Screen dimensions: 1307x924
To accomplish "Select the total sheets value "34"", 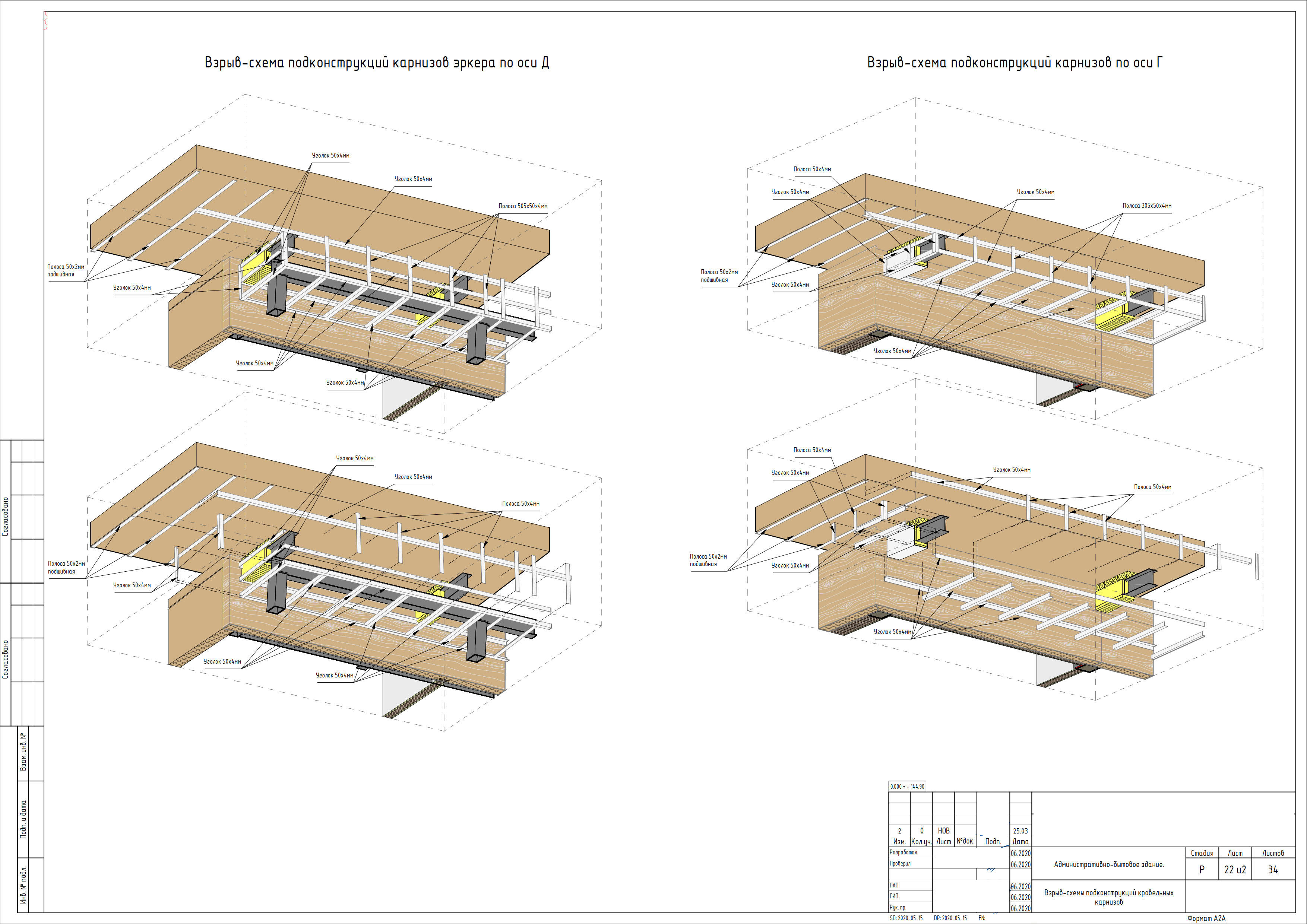I will point(1273,869).
